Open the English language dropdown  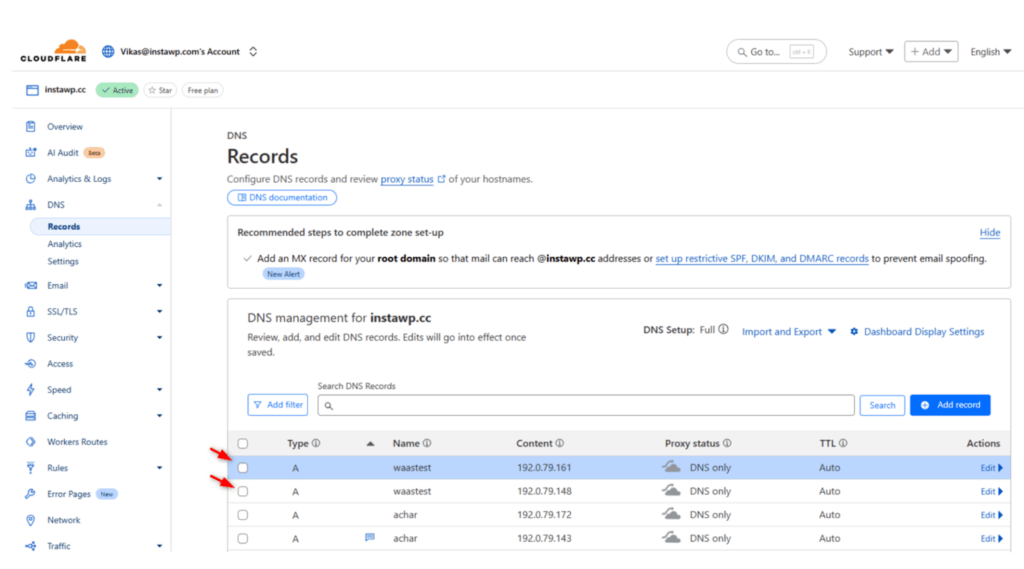(990, 52)
